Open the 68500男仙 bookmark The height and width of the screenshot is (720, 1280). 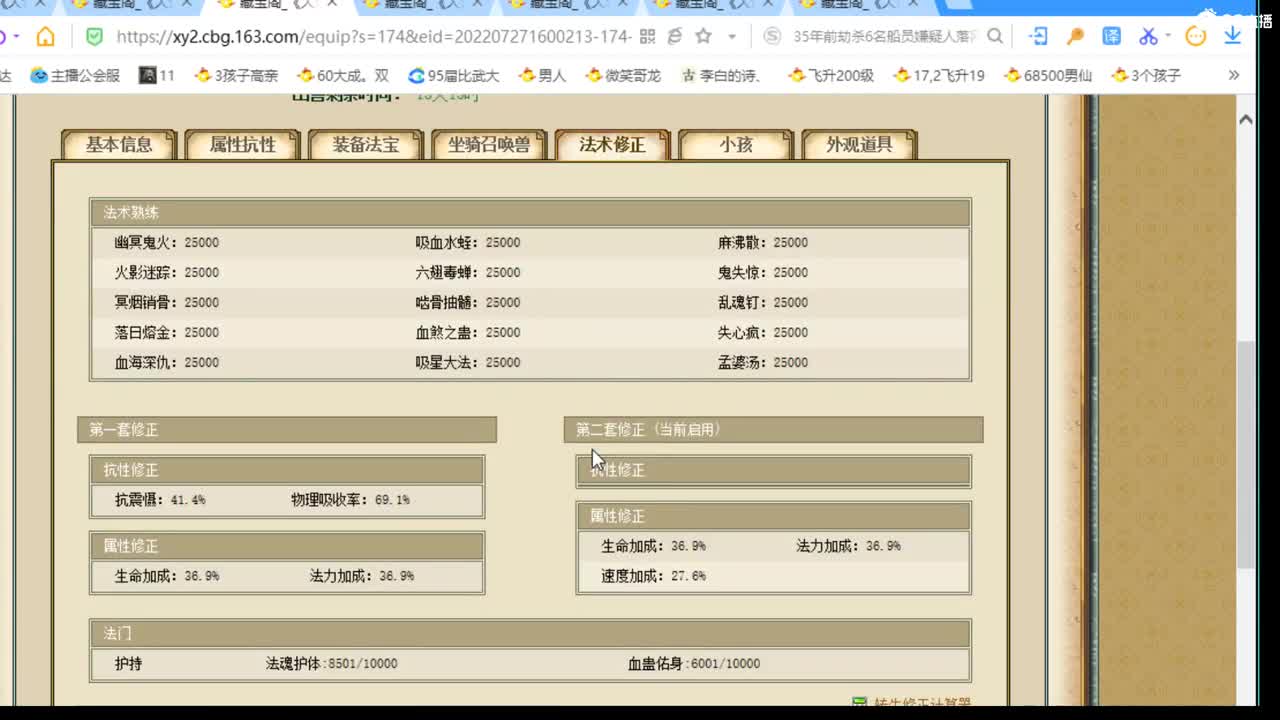click(1048, 75)
